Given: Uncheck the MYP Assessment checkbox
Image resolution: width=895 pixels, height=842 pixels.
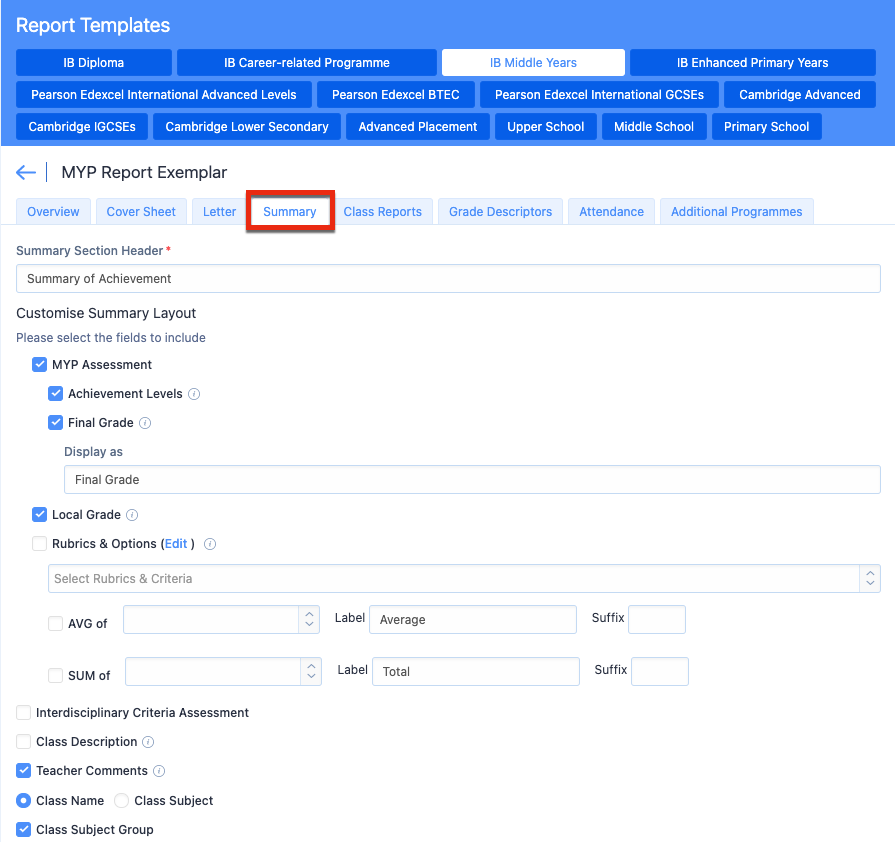Looking at the screenshot, I should (x=39, y=365).
